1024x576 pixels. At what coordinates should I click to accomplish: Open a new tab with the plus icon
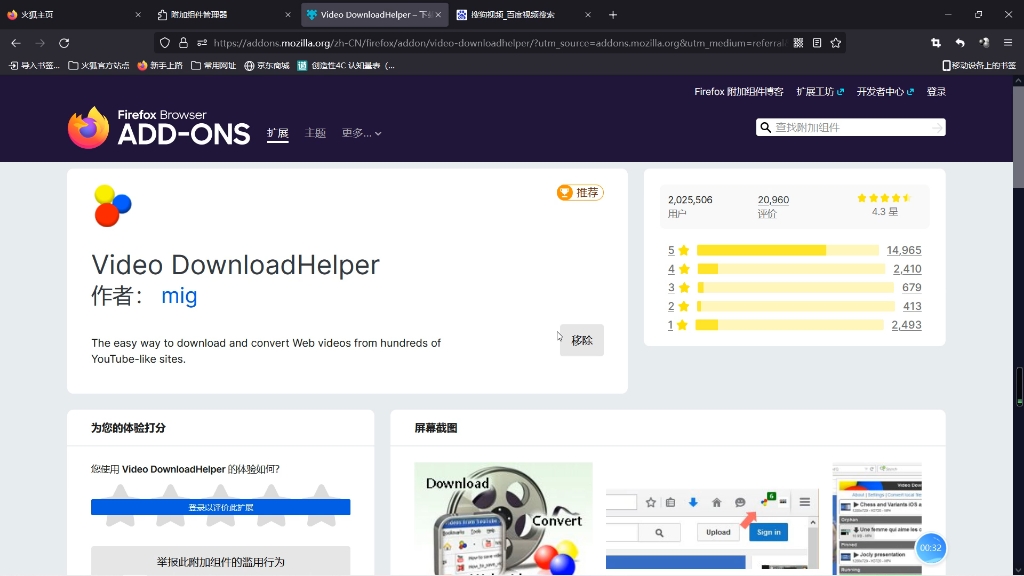pyautogui.click(x=614, y=15)
